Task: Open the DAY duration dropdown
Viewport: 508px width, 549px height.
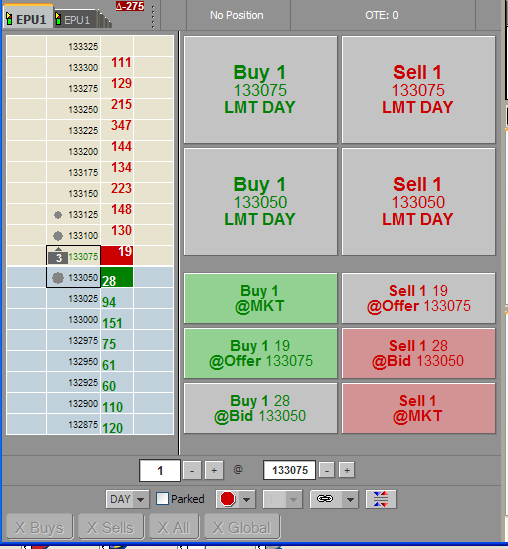Action: [127, 499]
